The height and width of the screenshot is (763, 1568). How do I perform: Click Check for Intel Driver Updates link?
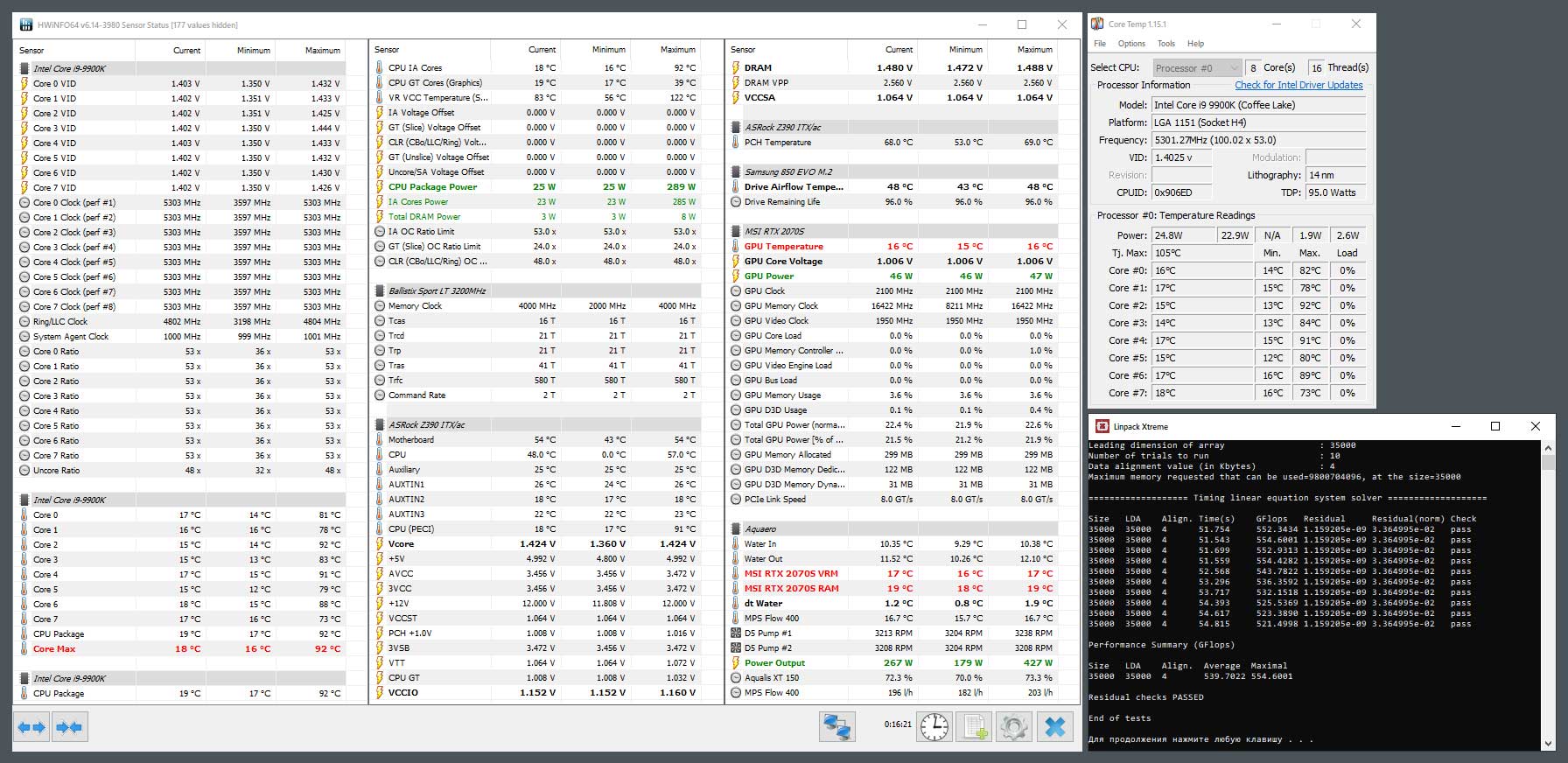point(1298,85)
